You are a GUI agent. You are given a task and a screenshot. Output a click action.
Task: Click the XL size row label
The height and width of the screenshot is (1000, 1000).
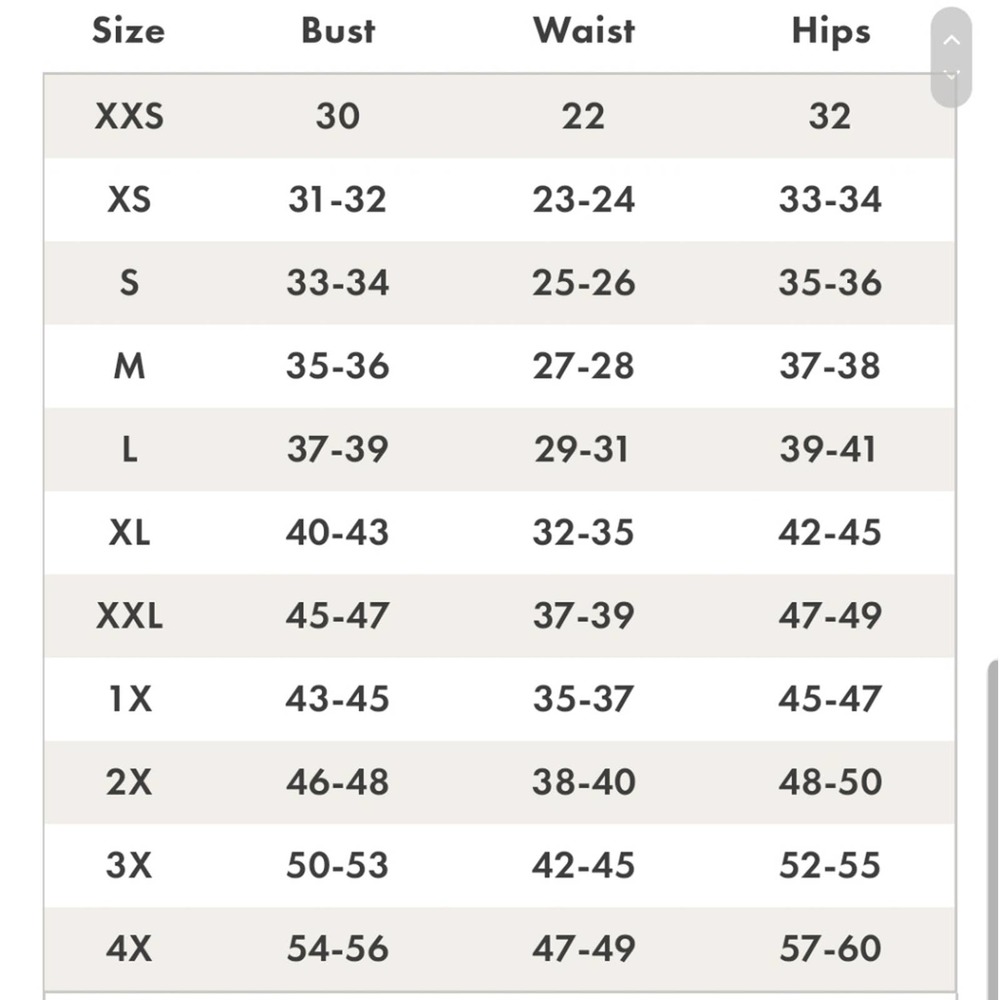point(129,533)
